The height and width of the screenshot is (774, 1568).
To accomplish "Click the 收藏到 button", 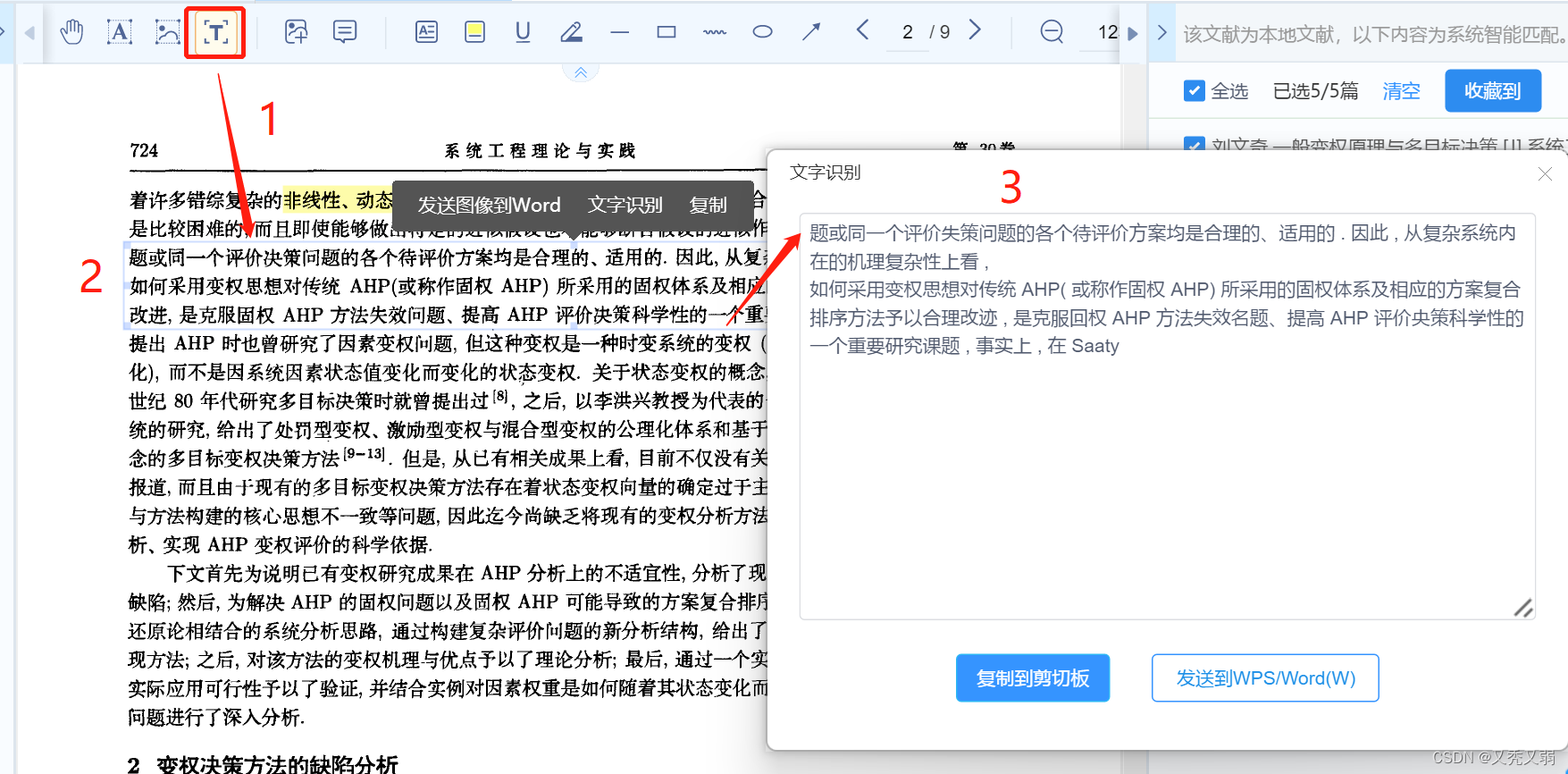I will coord(1492,90).
